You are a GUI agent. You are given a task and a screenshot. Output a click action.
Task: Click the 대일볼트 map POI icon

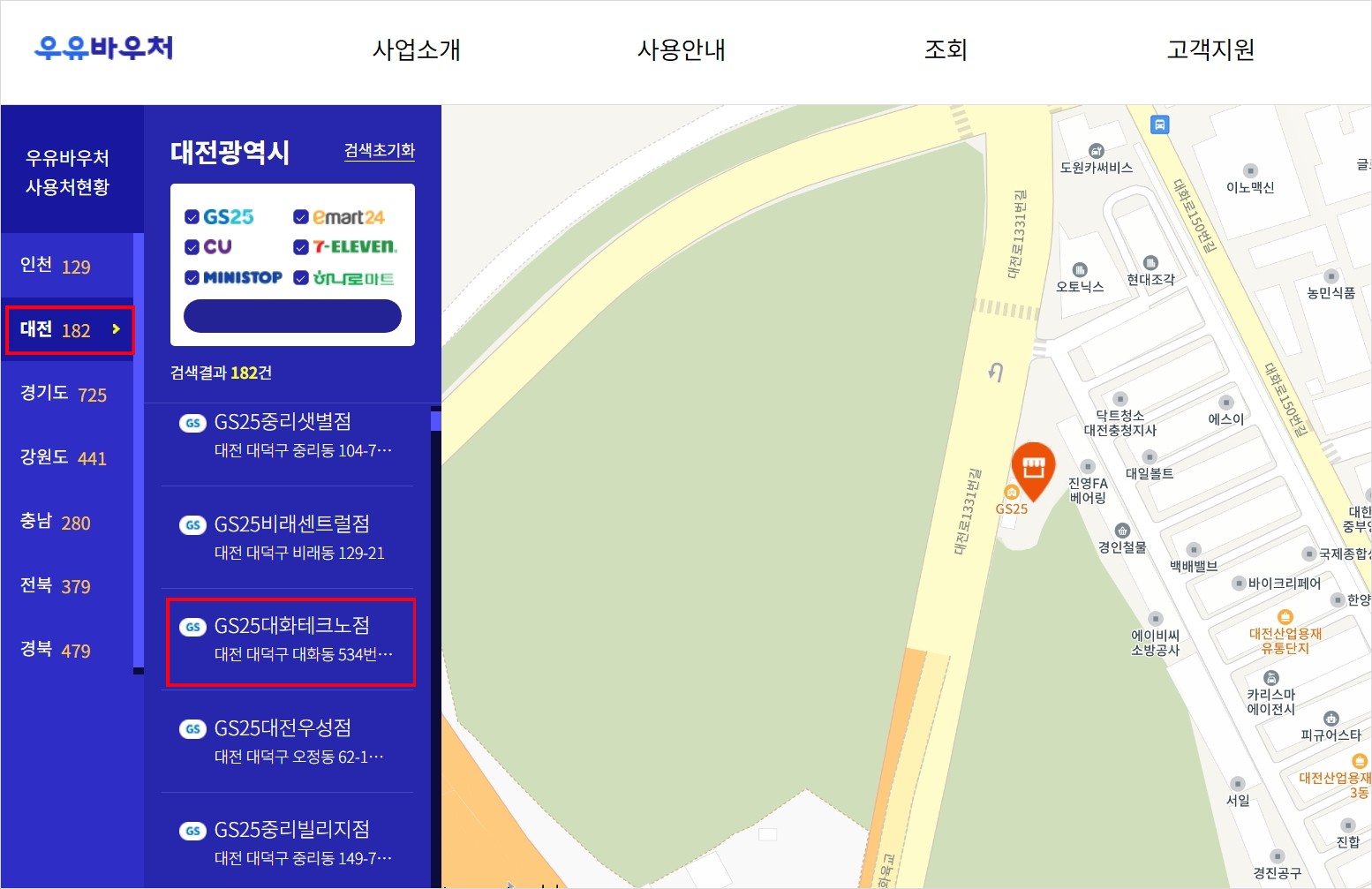click(1150, 456)
